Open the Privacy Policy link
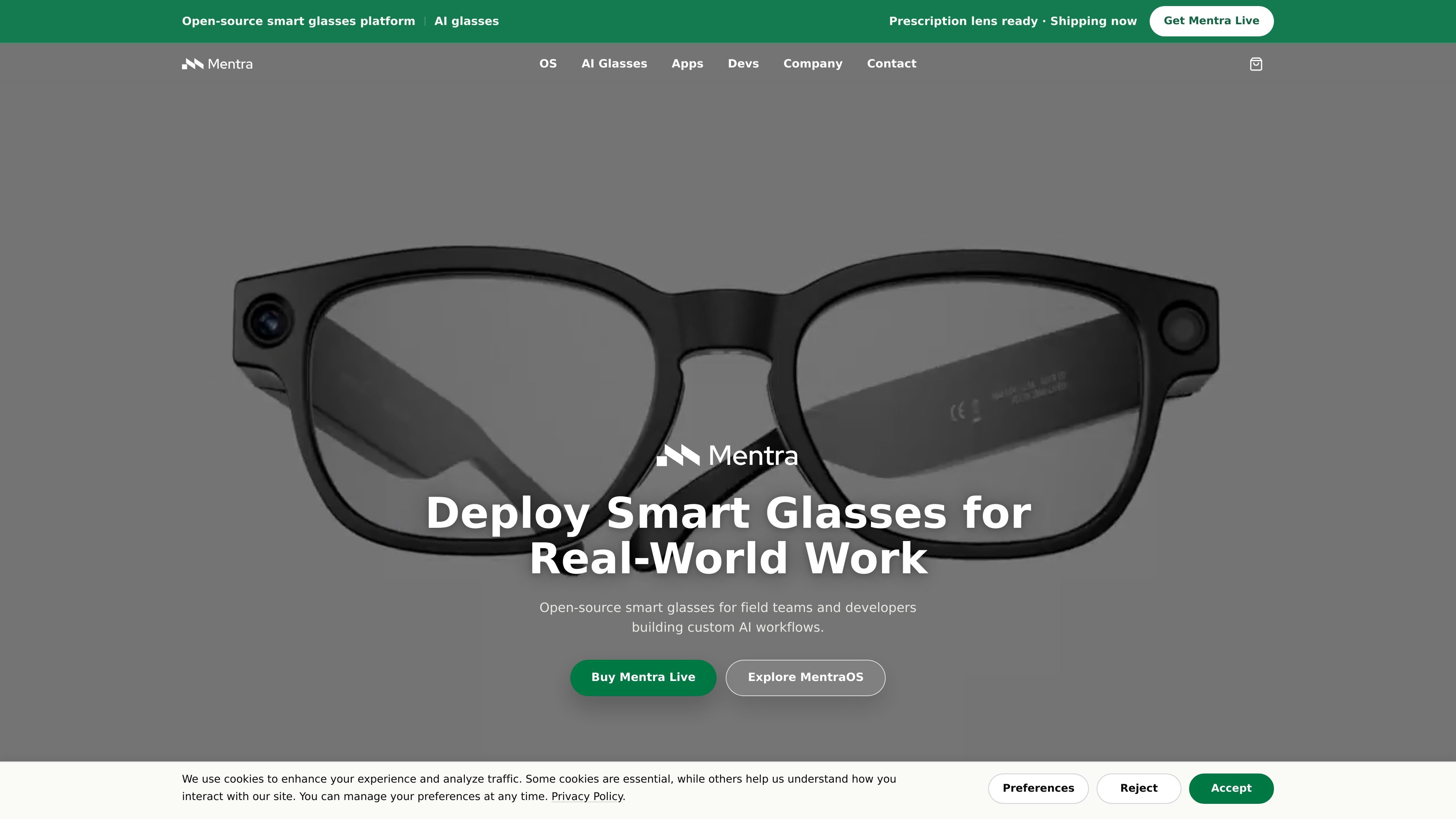 587,796
